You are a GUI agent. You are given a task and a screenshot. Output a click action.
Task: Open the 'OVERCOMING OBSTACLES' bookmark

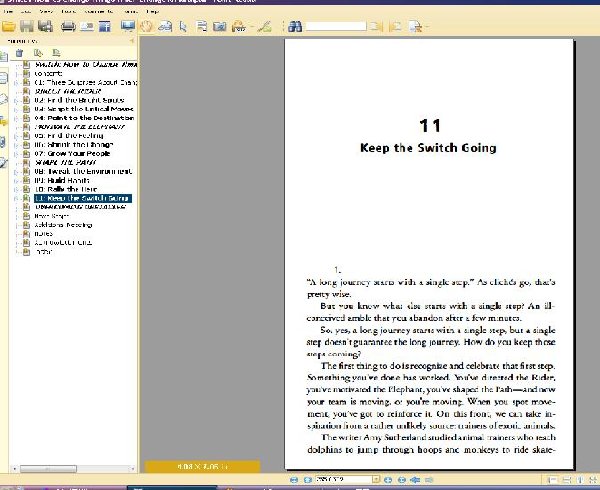pos(80,207)
